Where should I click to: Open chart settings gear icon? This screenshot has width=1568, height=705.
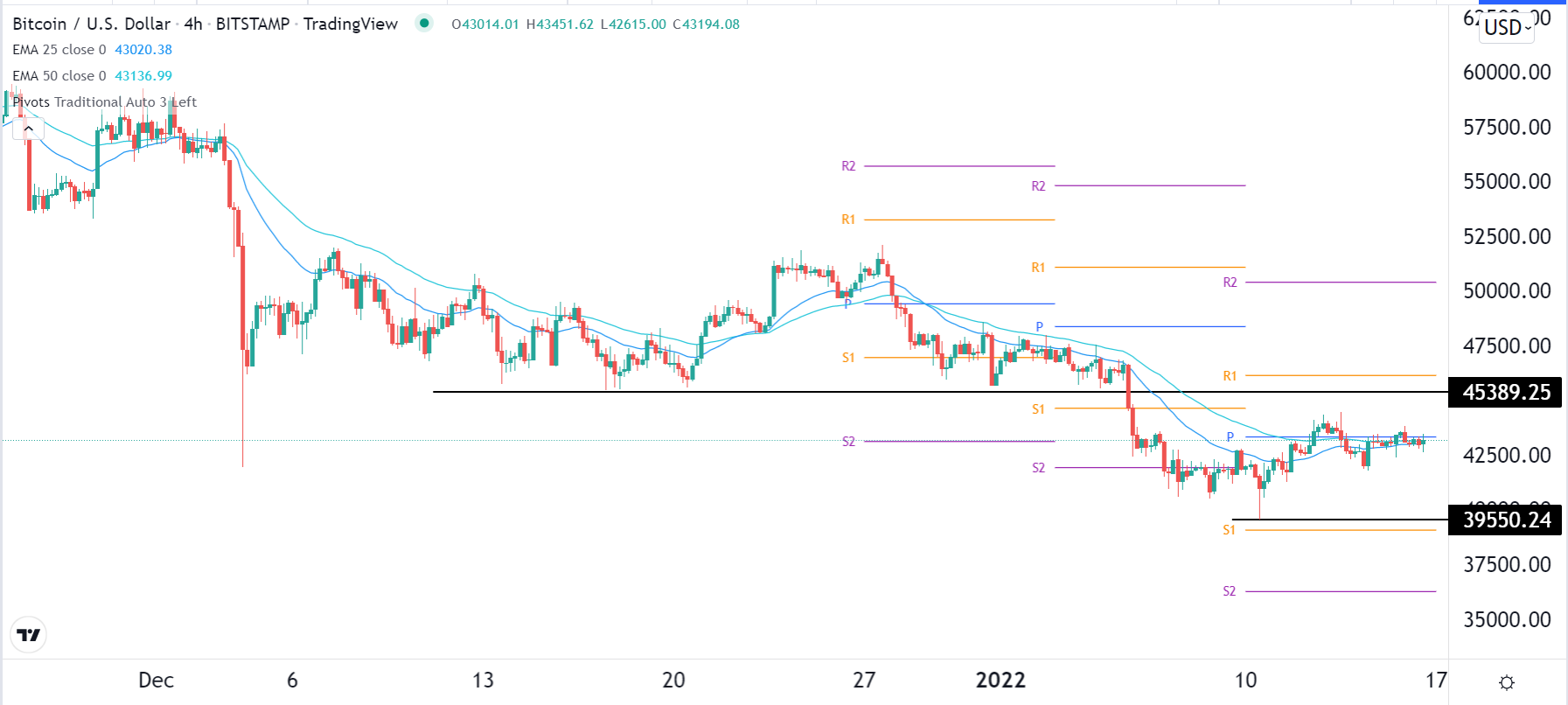click(x=1506, y=682)
